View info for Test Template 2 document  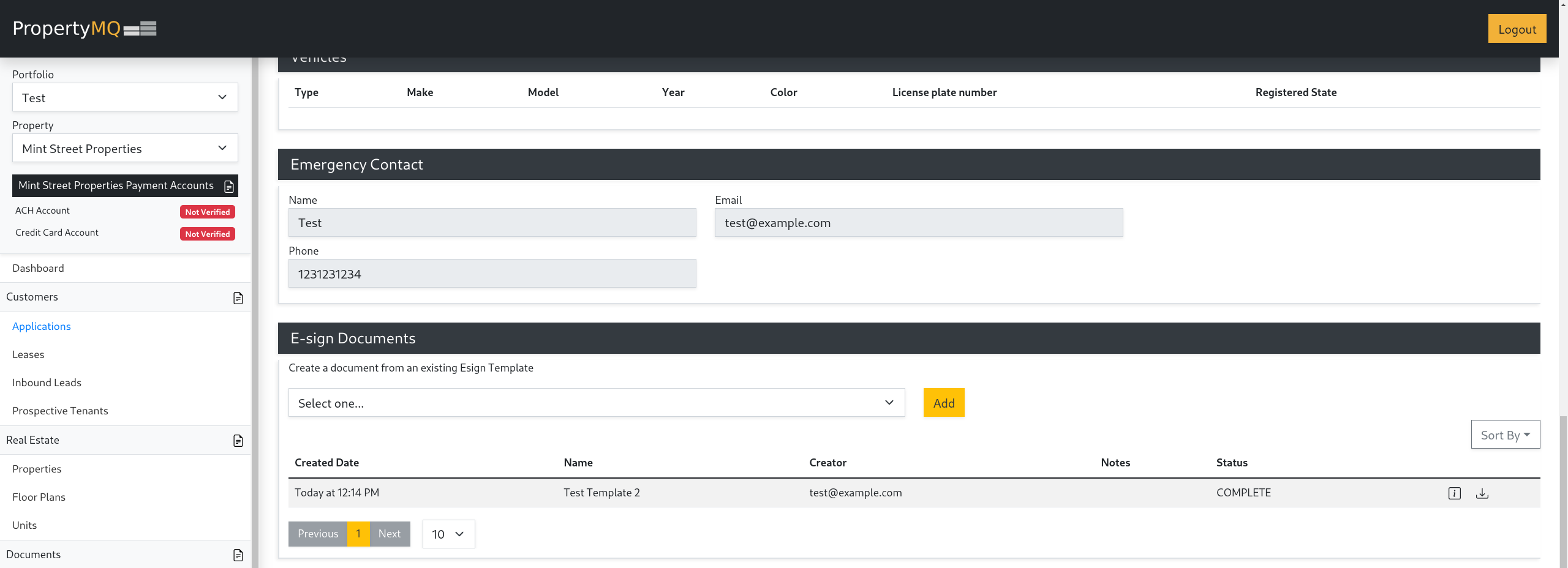tap(1454, 493)
